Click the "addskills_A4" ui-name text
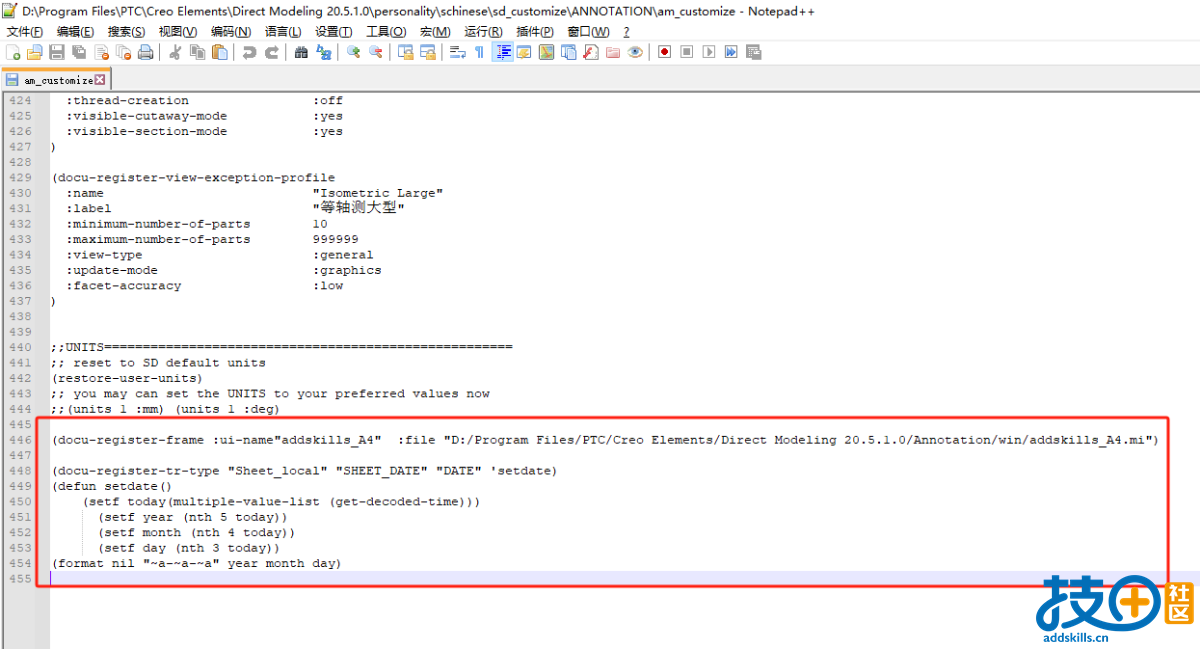1200x649 pixels. pyautogui.click(x=328, y=440)
